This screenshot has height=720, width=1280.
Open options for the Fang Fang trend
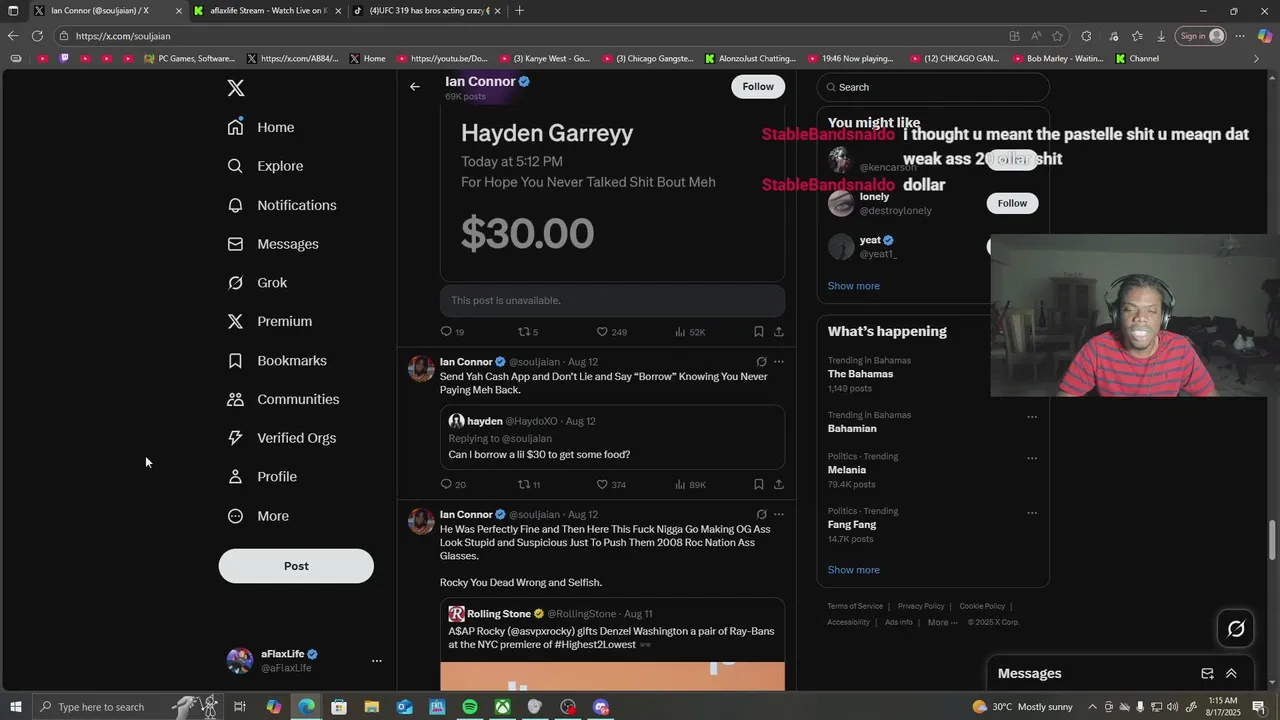point(1032,513)
